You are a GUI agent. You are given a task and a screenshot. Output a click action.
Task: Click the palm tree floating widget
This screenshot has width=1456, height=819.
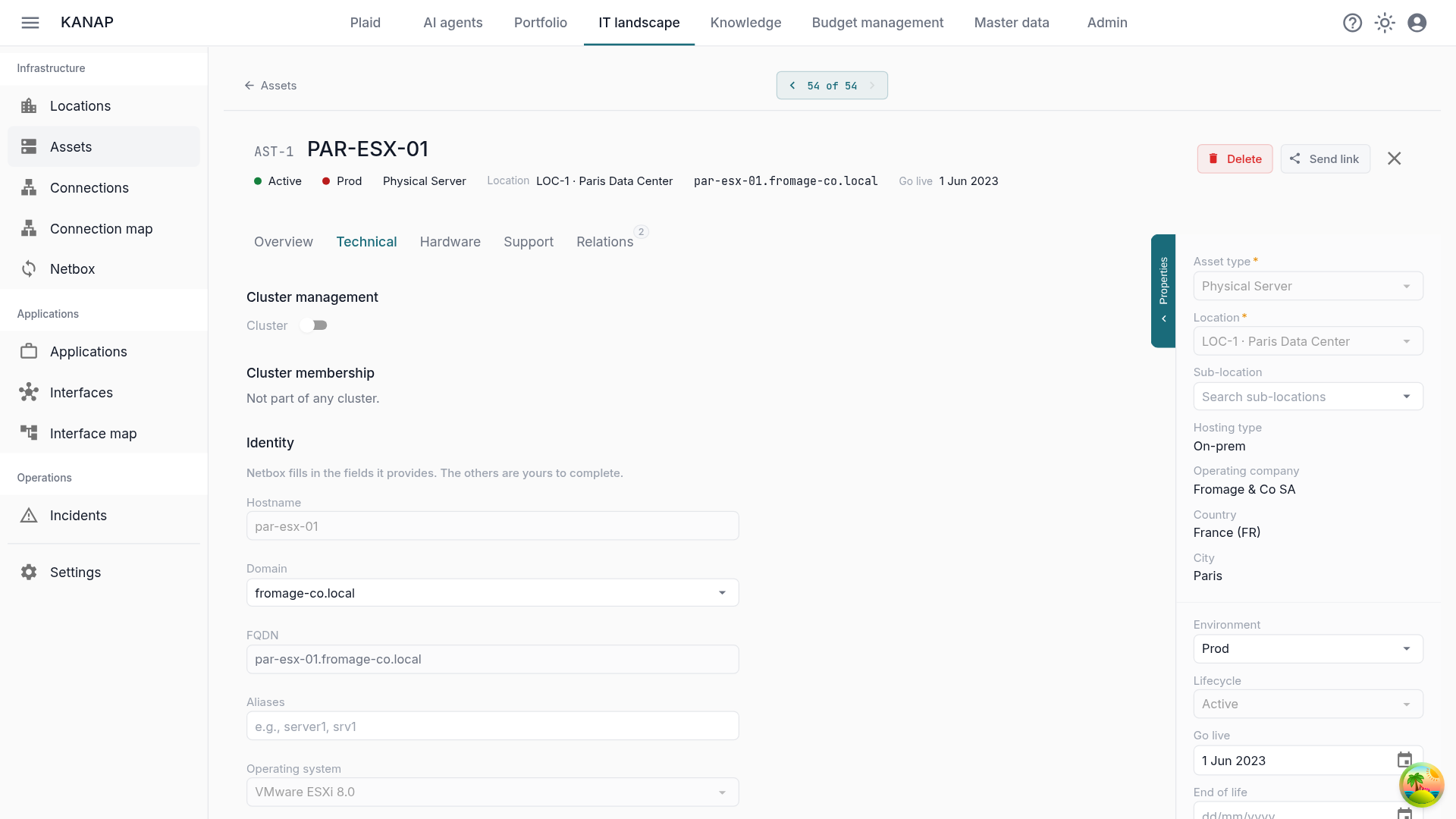pos(1421,784)
